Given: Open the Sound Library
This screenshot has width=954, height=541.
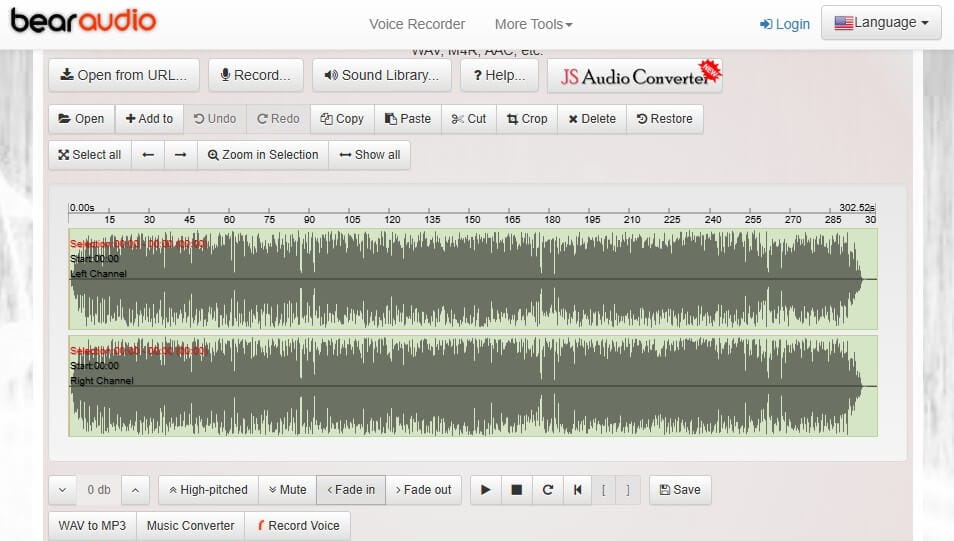Looking at the screenshot, I should [381, 75].
